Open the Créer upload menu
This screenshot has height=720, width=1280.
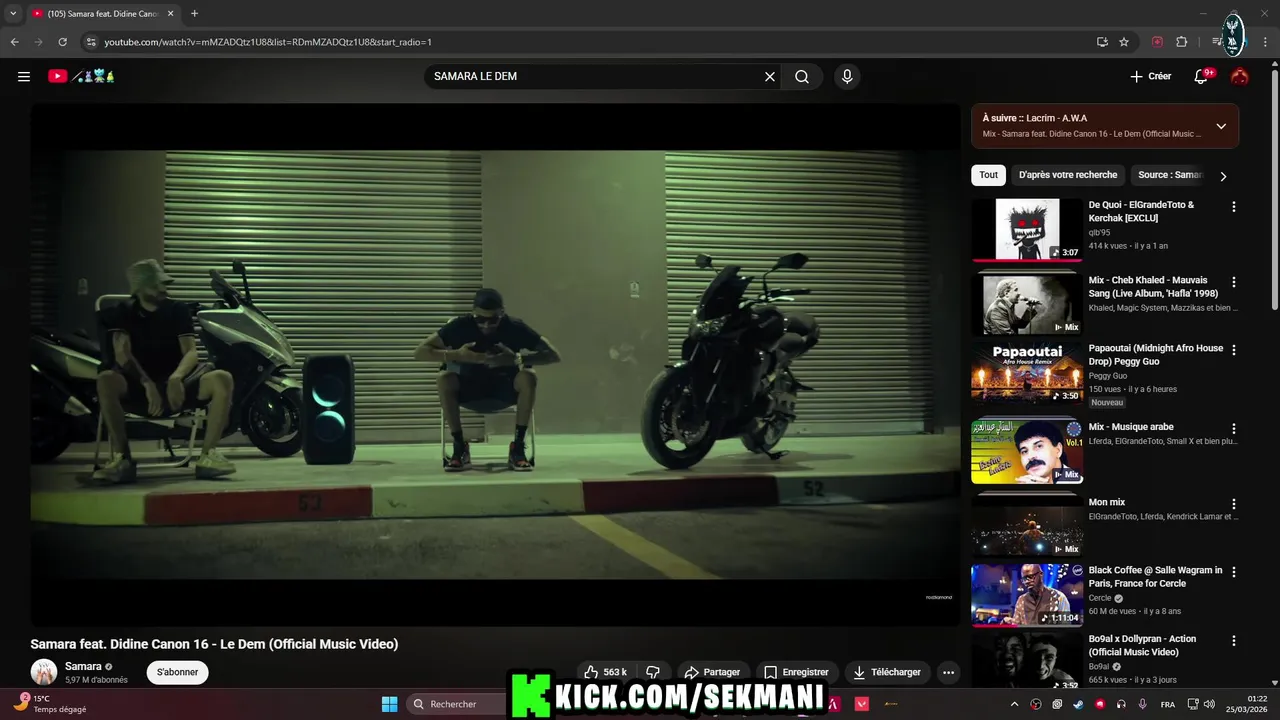pos(1151,76)
